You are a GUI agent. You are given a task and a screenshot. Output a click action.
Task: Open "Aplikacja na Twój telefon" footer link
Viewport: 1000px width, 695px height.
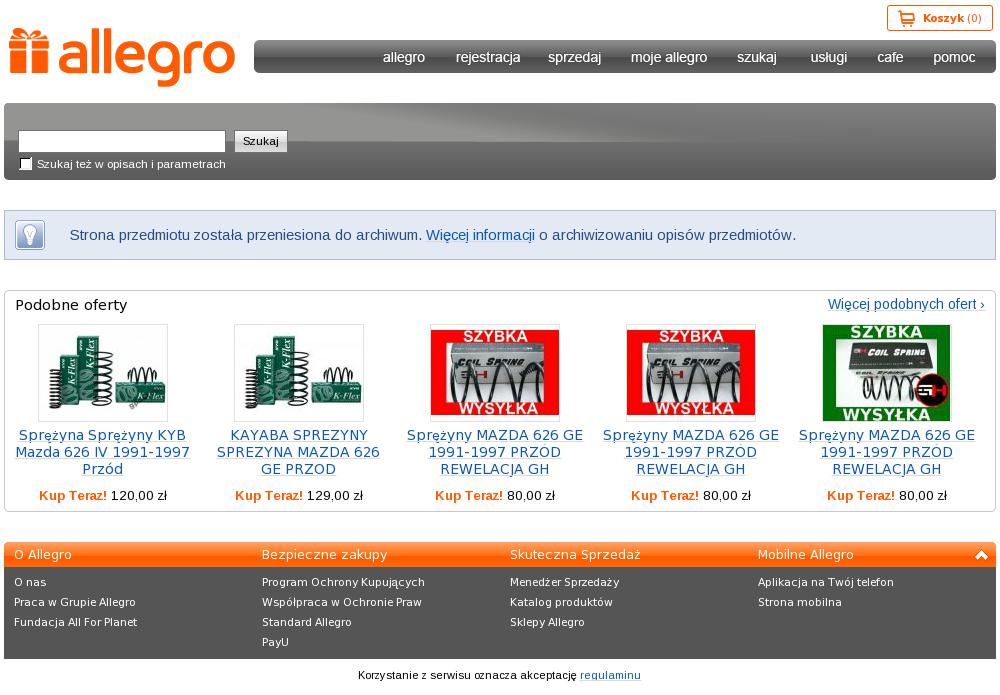tap(826, 582)
